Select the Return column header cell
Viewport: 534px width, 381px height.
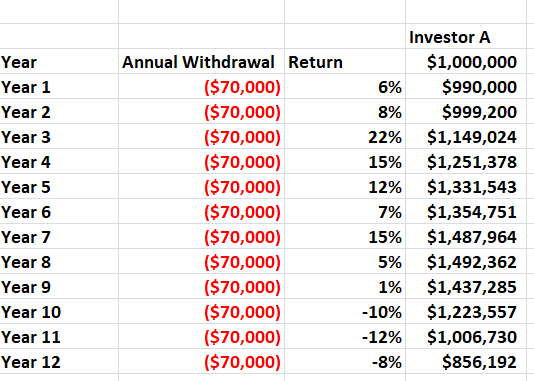click(x=345, y=61)
